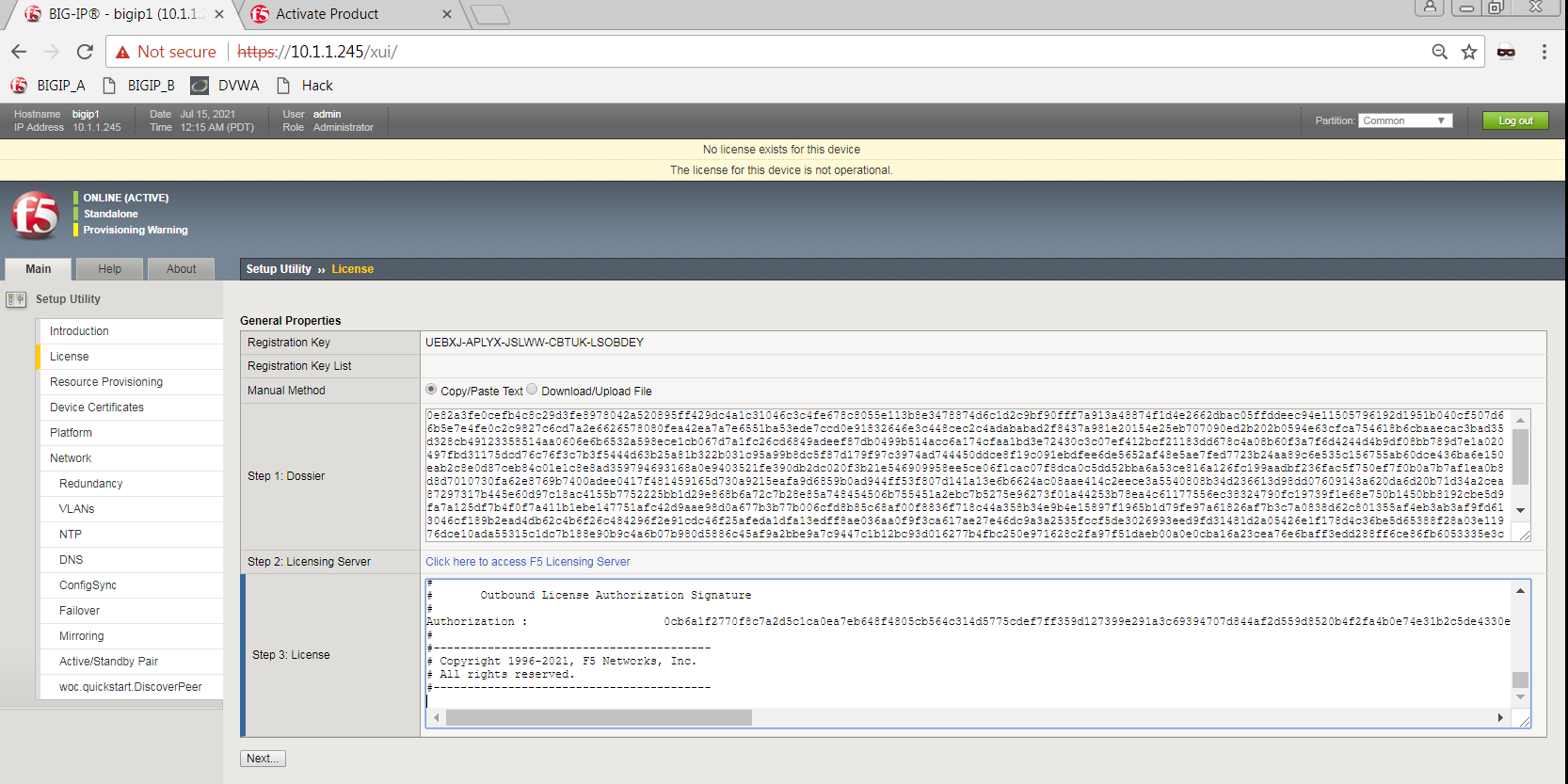Open woc.quickstart.DiscoverPeer in sidebar
Image resolution: width=1568 pixels, height=784 pixels.
130,687
